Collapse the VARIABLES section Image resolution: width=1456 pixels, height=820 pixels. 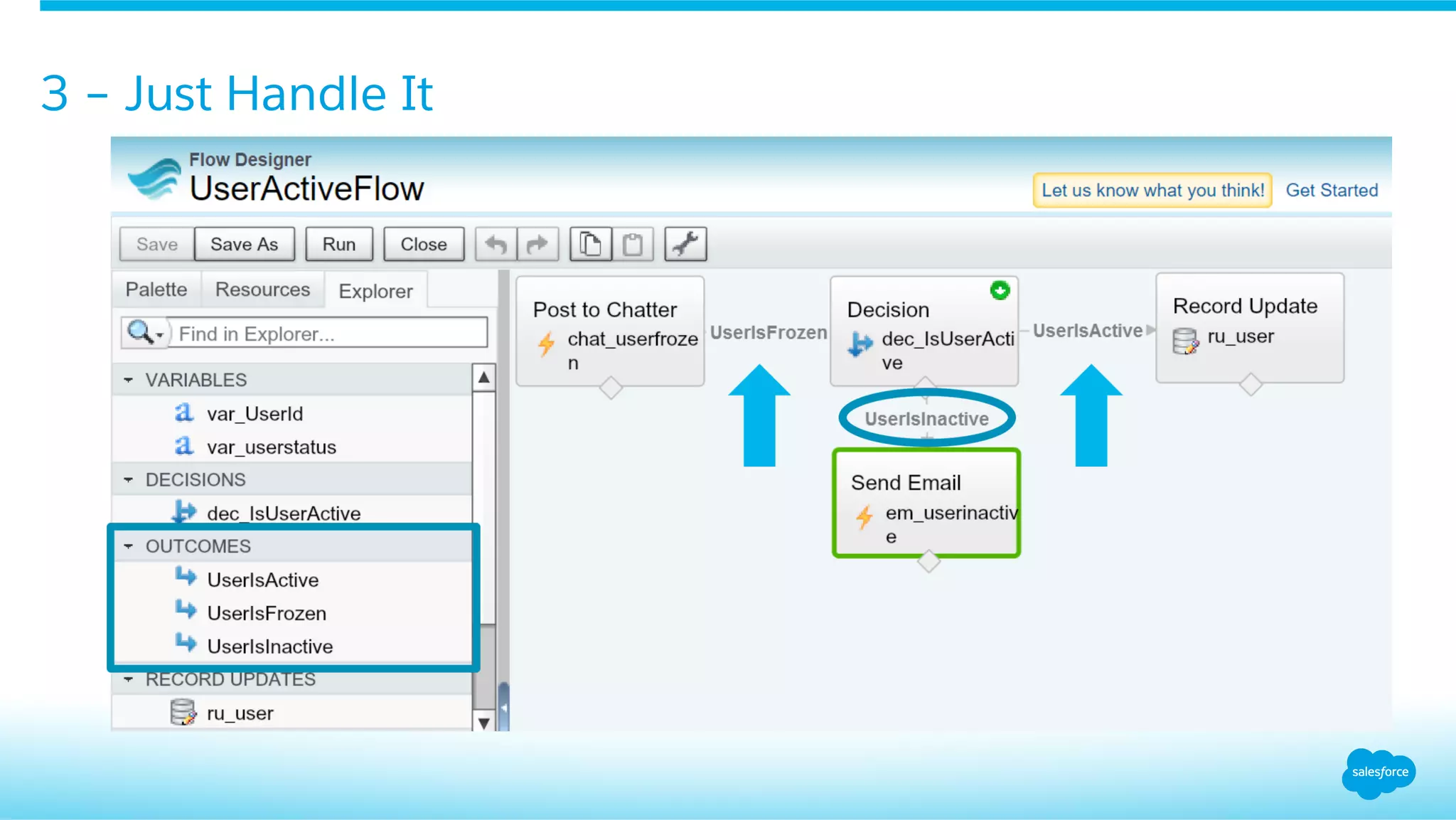[x=129, y=380]
